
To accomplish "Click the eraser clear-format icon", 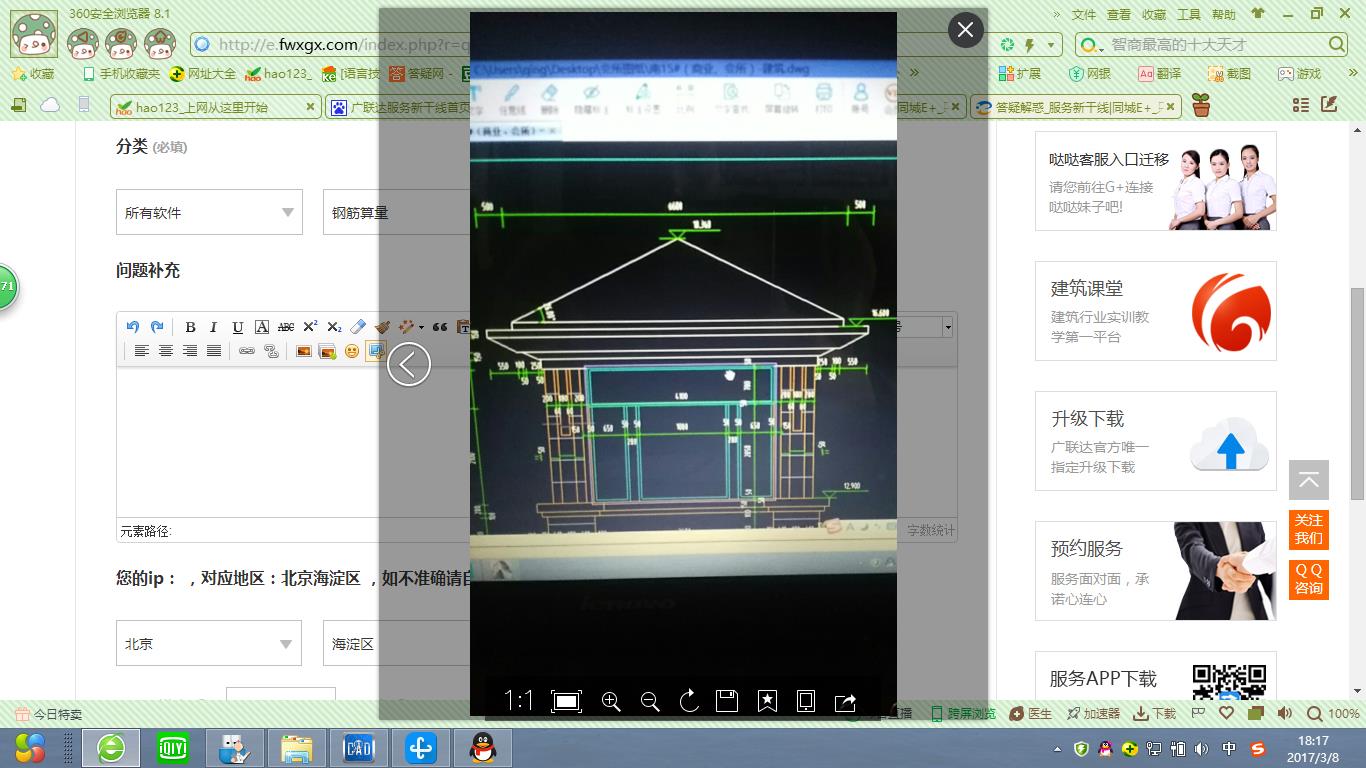I will pos(359,327).
